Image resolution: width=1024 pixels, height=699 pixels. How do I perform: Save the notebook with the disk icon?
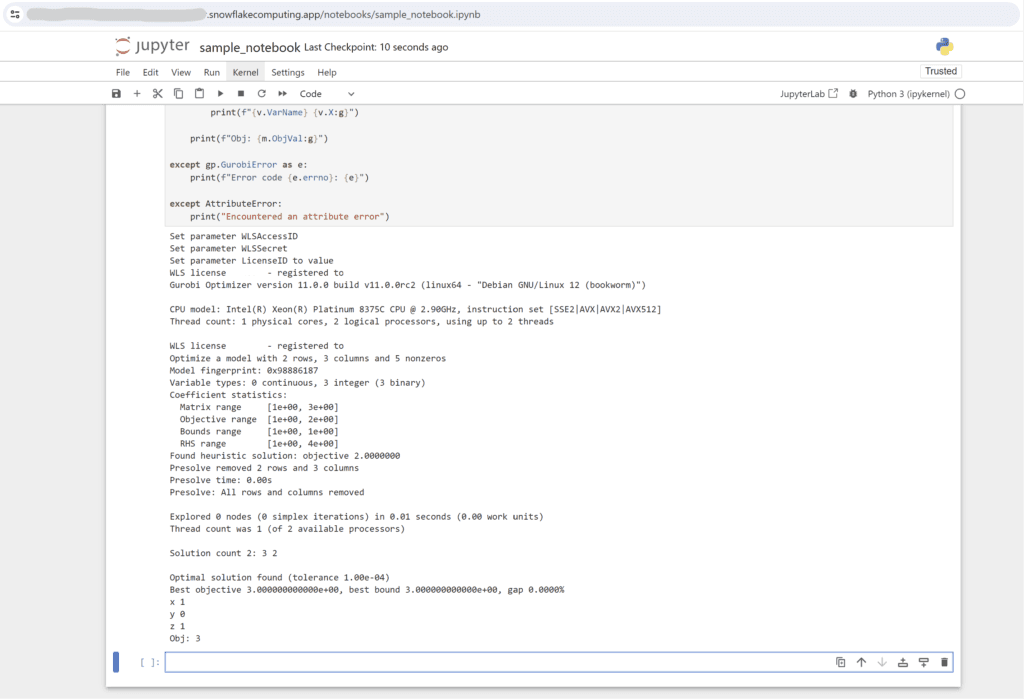tap(116, 93)
